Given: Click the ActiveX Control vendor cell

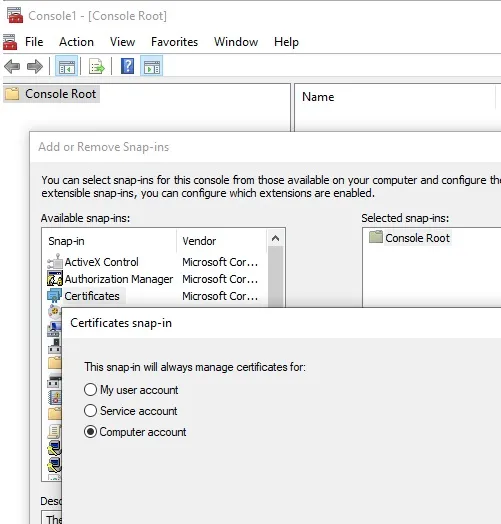Looking at the screenshot, I should (220, 262).
